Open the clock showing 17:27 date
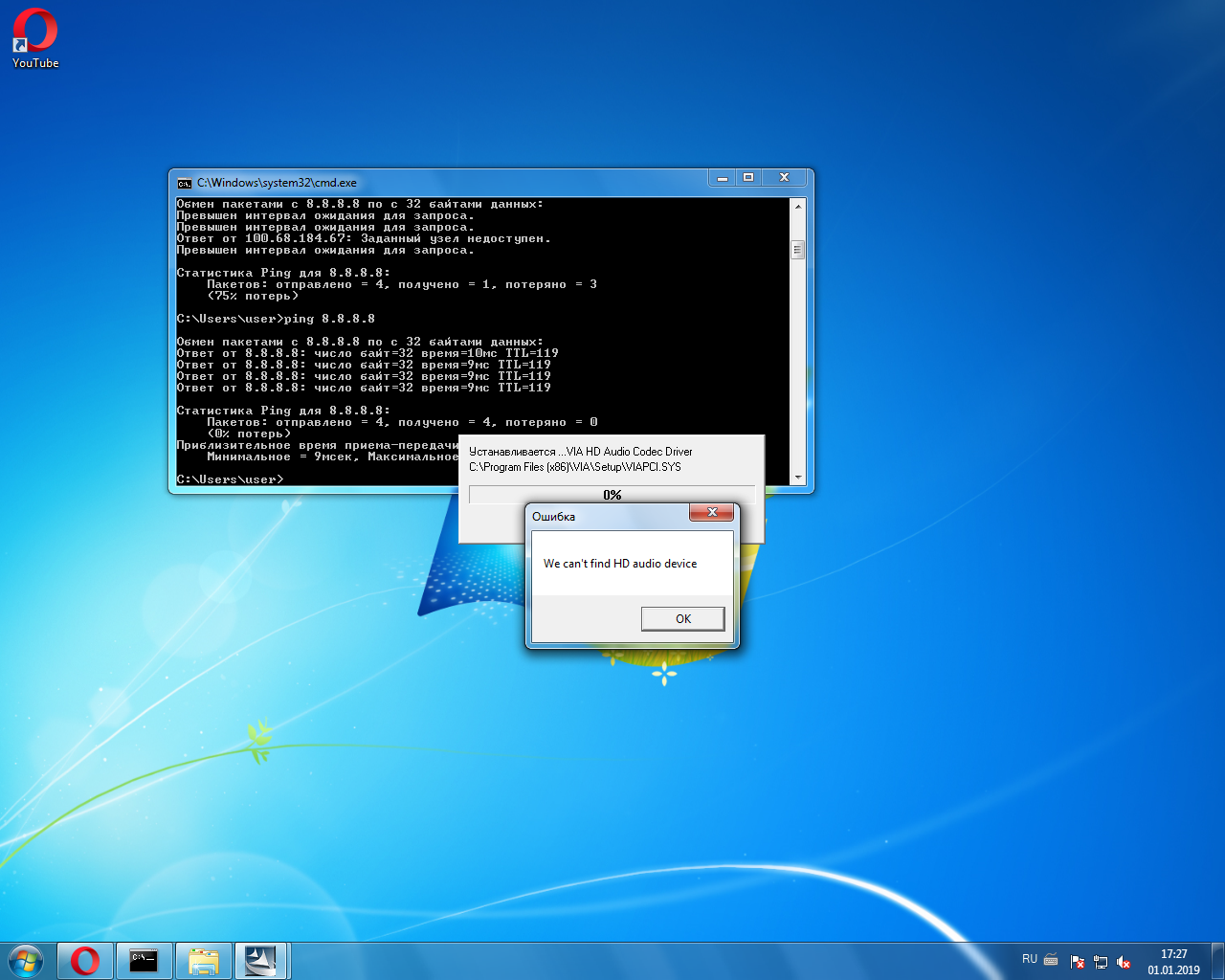This screenshot has height=980, width=1225. click(x=1173, y=962)
